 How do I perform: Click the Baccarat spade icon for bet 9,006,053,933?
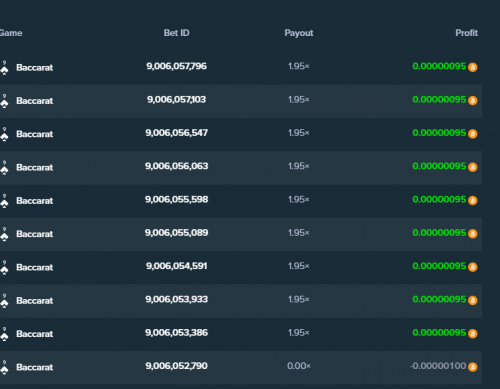pos(4,301)
